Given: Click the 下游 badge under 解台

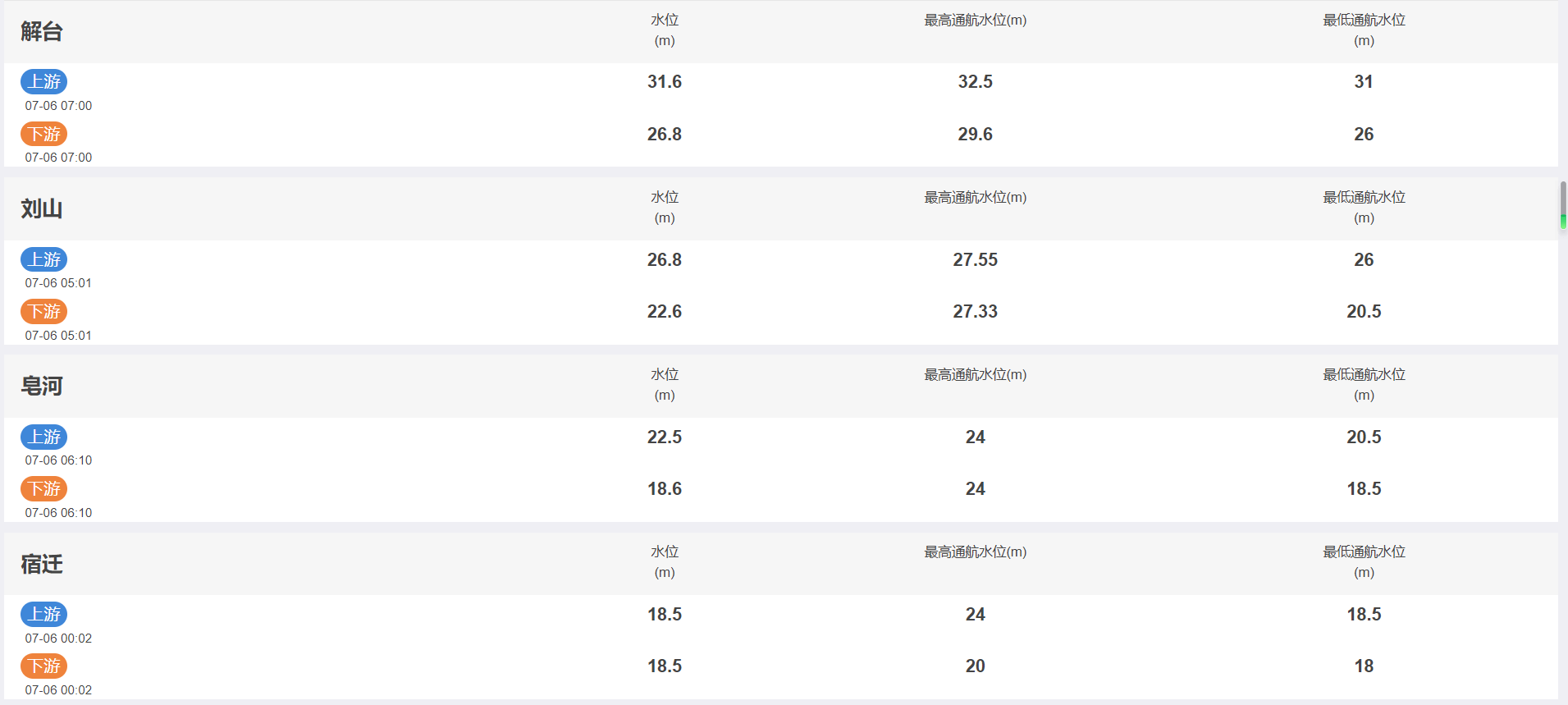Looking at the screenshot, I should tap(44, 134).
